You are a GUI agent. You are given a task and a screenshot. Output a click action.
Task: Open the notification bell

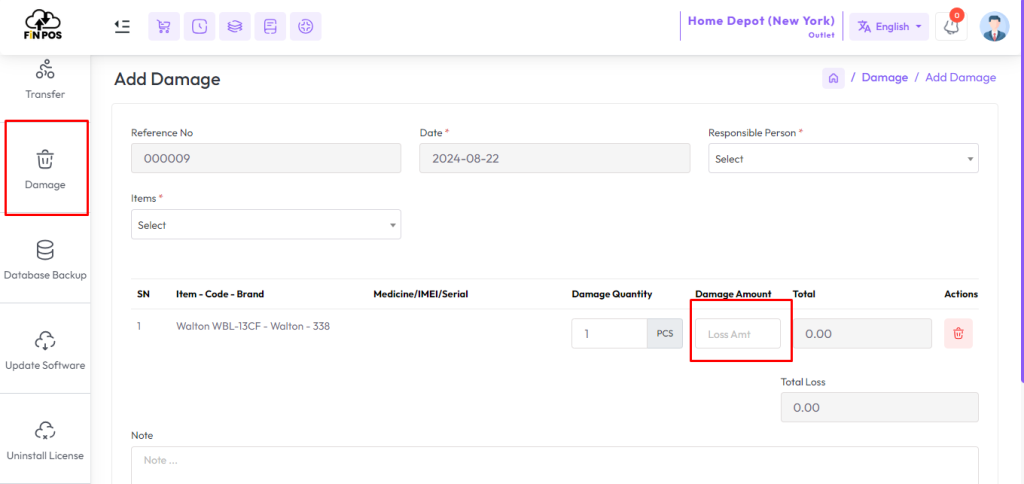tap(951, 27)
